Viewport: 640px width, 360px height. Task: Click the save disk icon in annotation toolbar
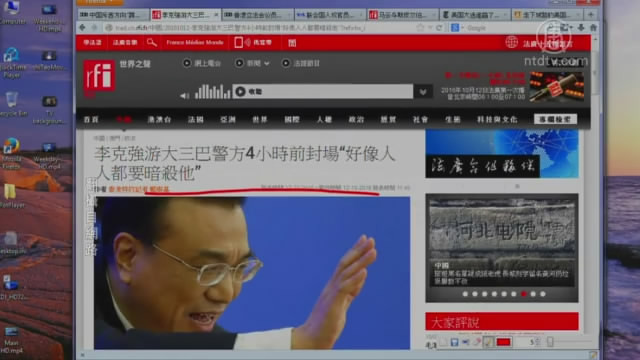(454, 342)
